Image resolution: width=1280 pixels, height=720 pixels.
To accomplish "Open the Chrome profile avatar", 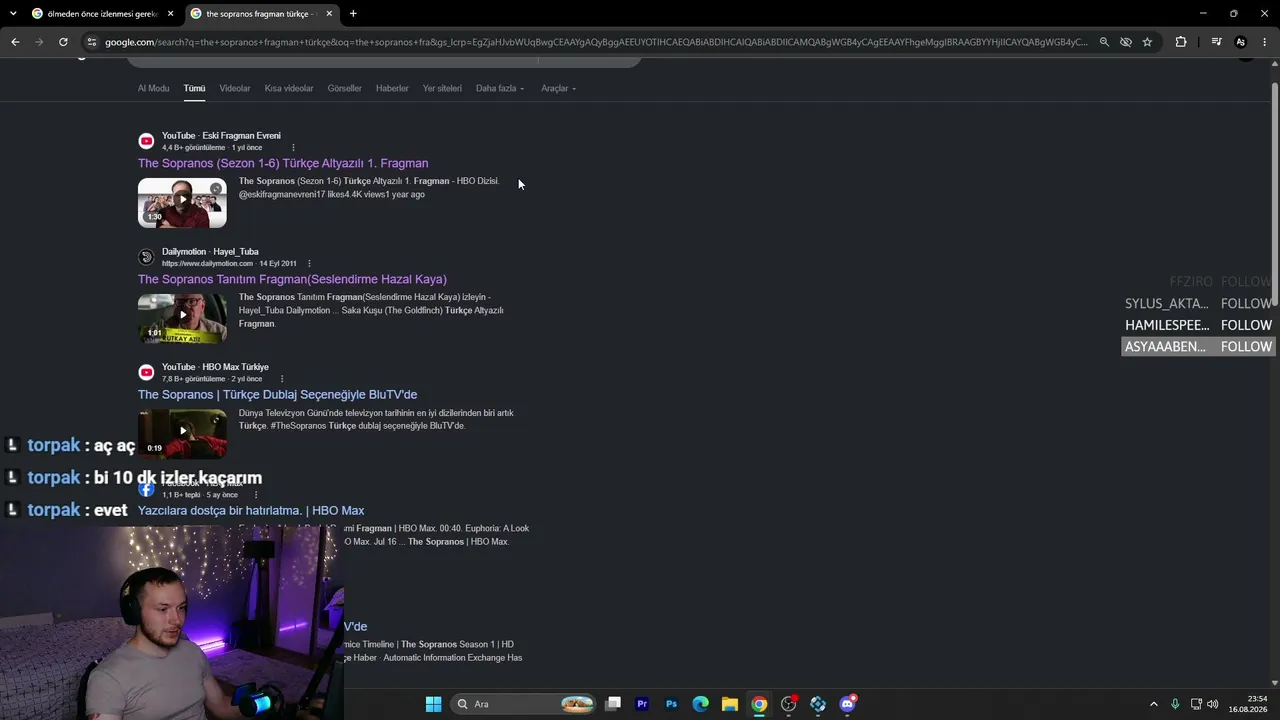I will 1241,42.
